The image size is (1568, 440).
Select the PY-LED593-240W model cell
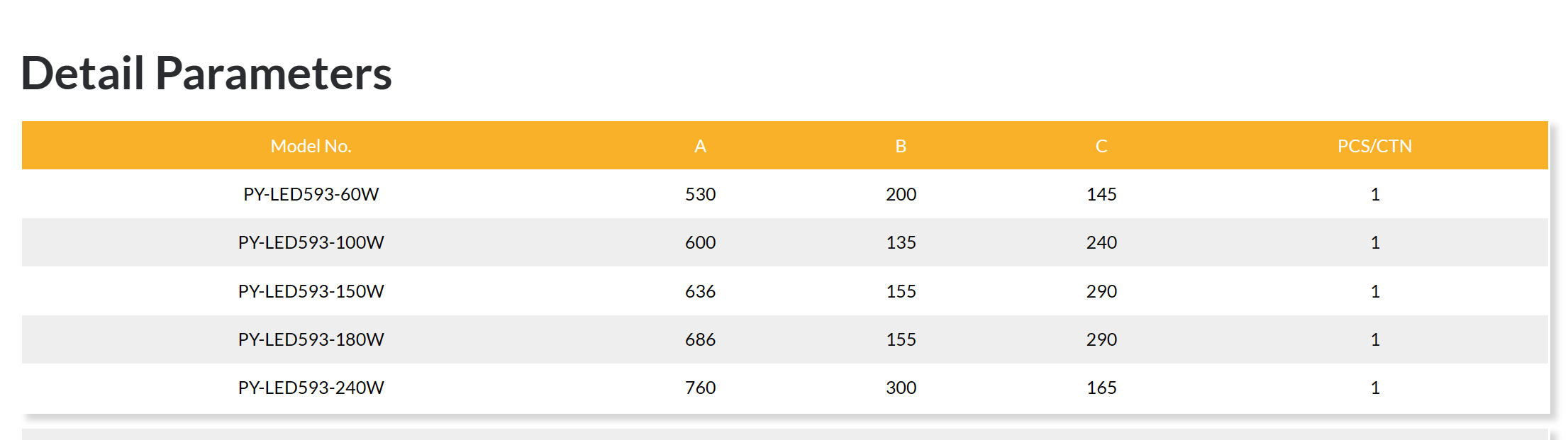311,388
